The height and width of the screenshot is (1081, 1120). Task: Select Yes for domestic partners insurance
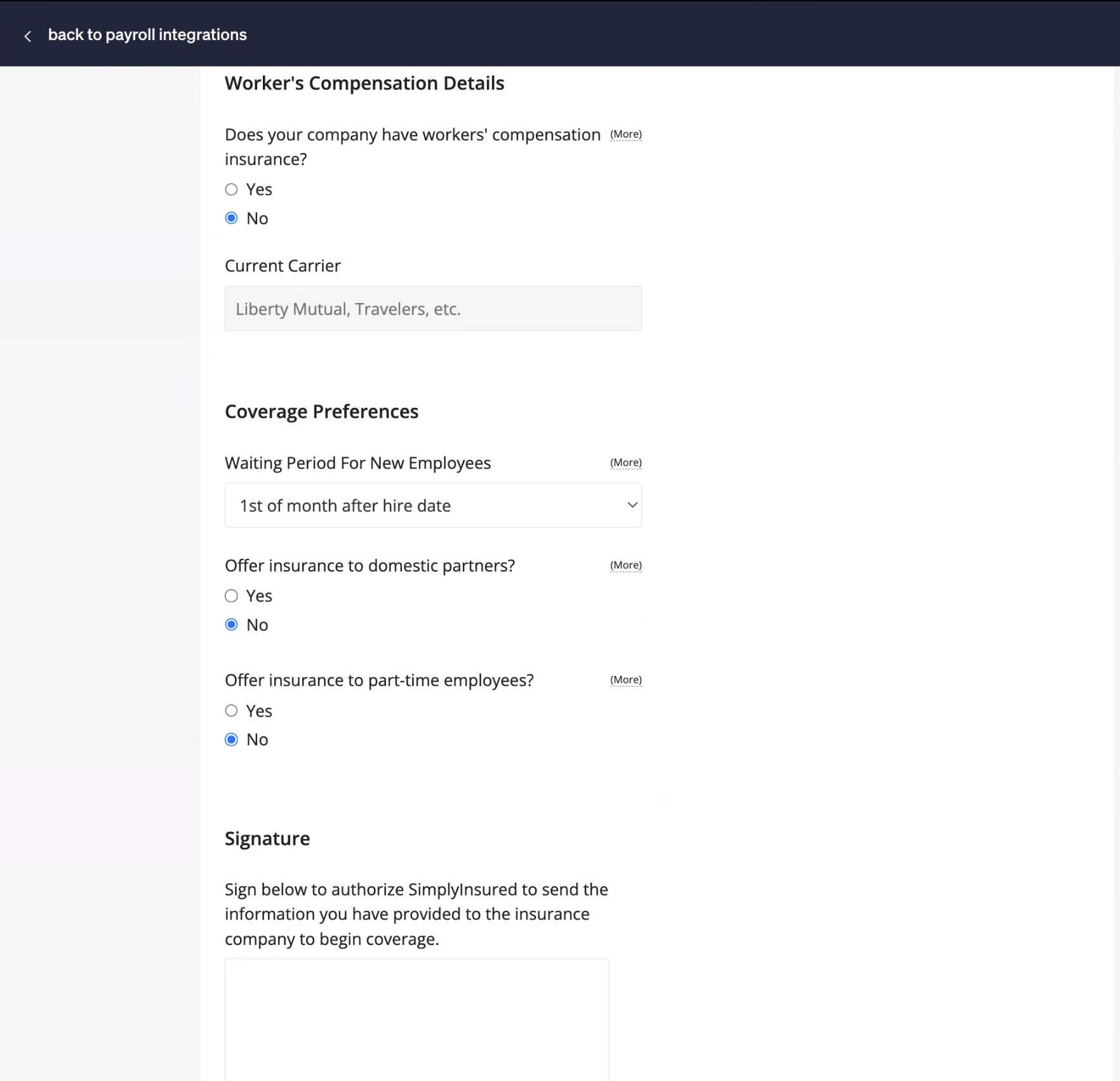coord(231,596)
